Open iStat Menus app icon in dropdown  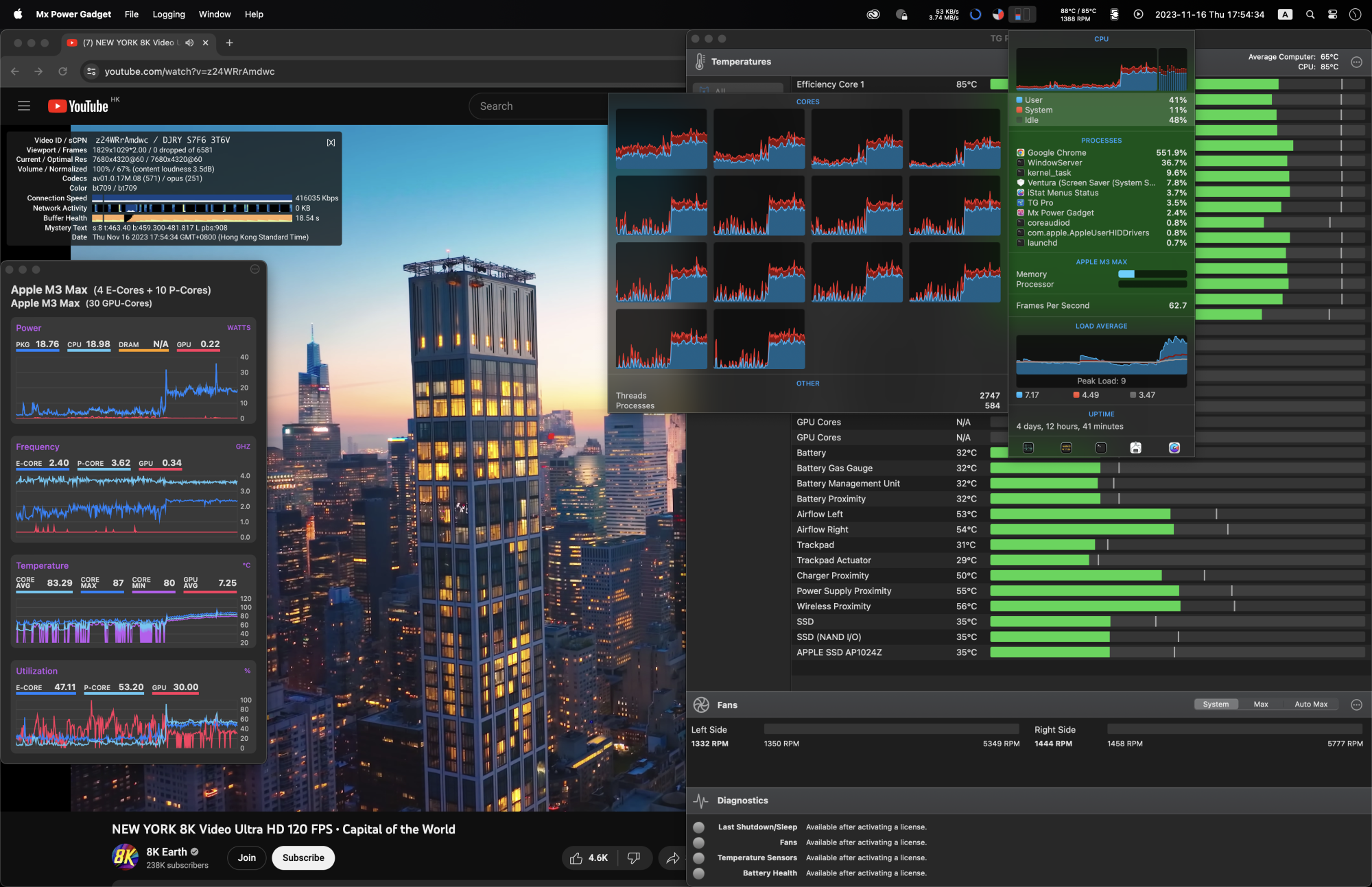pyautogui.click(x=1174, y=448)
